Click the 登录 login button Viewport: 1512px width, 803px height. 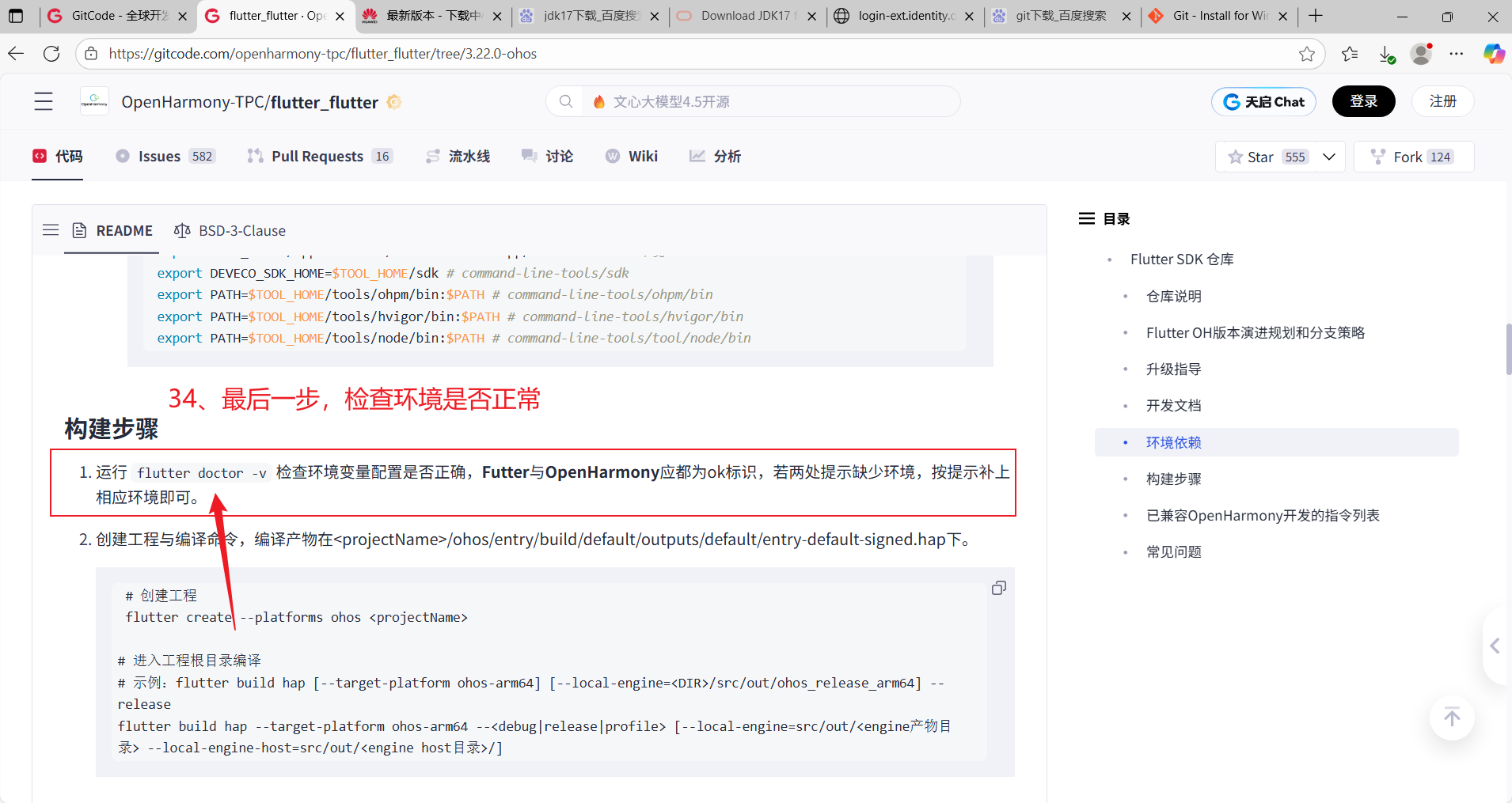1363,101
